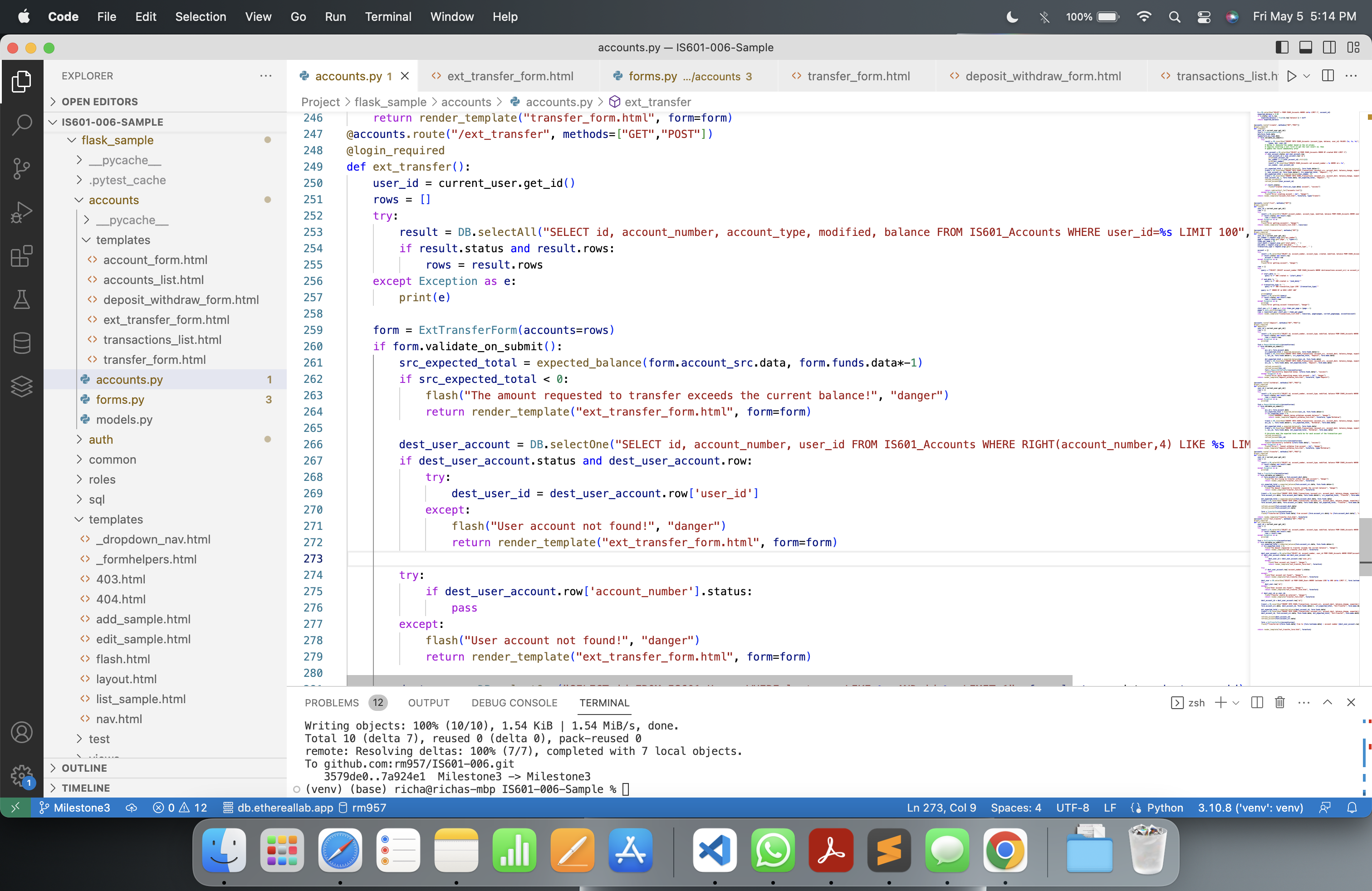Open the Extensions view
Viewport: 1372px width, 891px height.
(21, 256)
